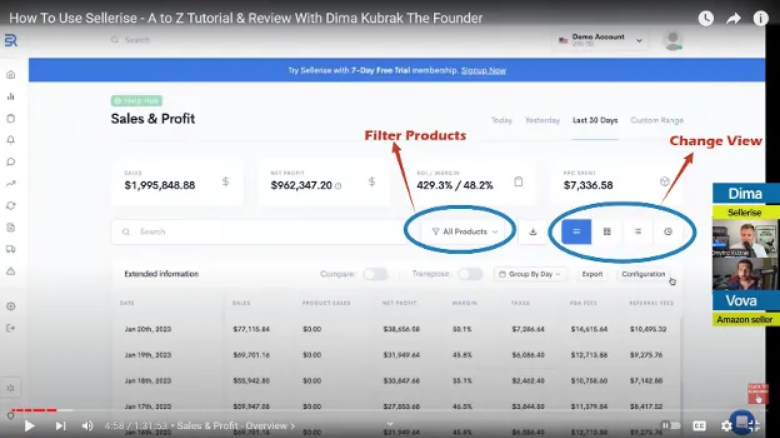This screenshot has height=438, width=780.
Task: Click the Jan 20th, 2023 row date
Action: point(148,329)
